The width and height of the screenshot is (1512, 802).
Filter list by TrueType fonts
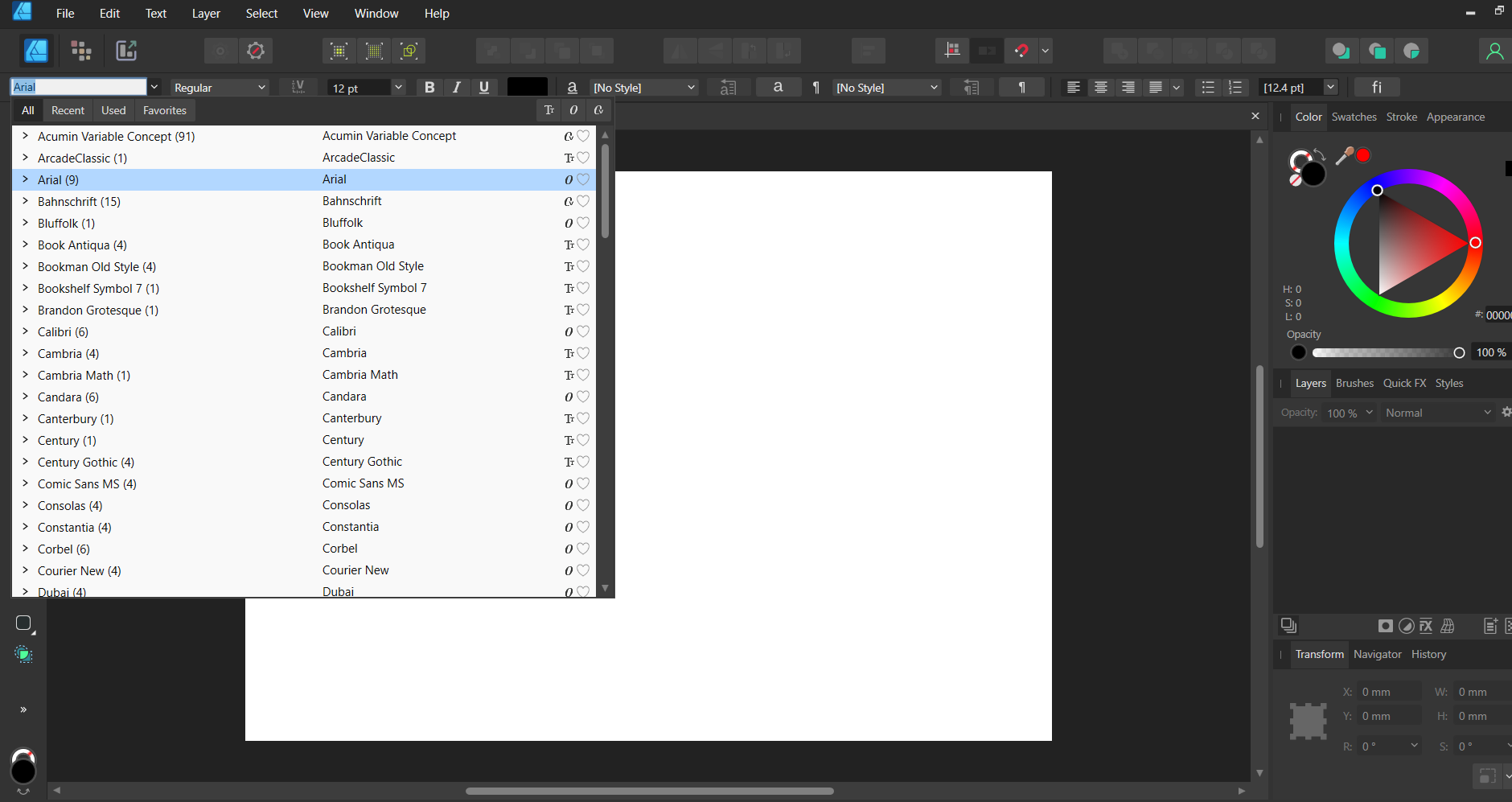[549, 110]
